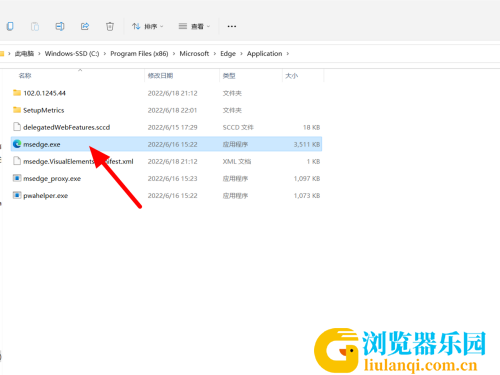Select the file name pwahelper.exe
This screenshot has width=500, height=375.
[46, 196]
